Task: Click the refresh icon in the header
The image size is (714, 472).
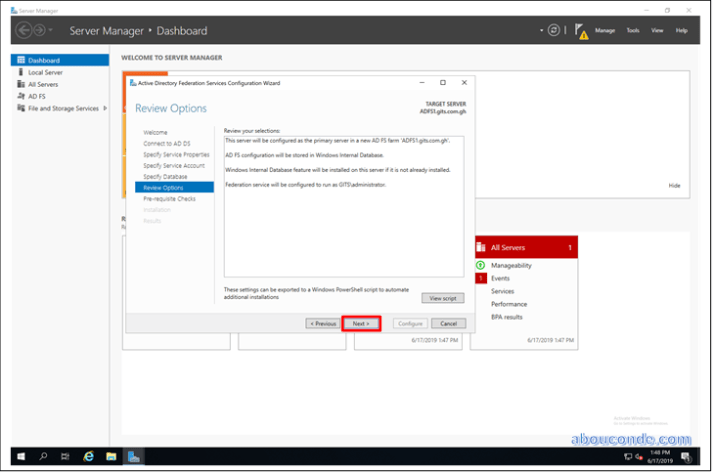Action: pyautogui.click(x=553, y=30)
